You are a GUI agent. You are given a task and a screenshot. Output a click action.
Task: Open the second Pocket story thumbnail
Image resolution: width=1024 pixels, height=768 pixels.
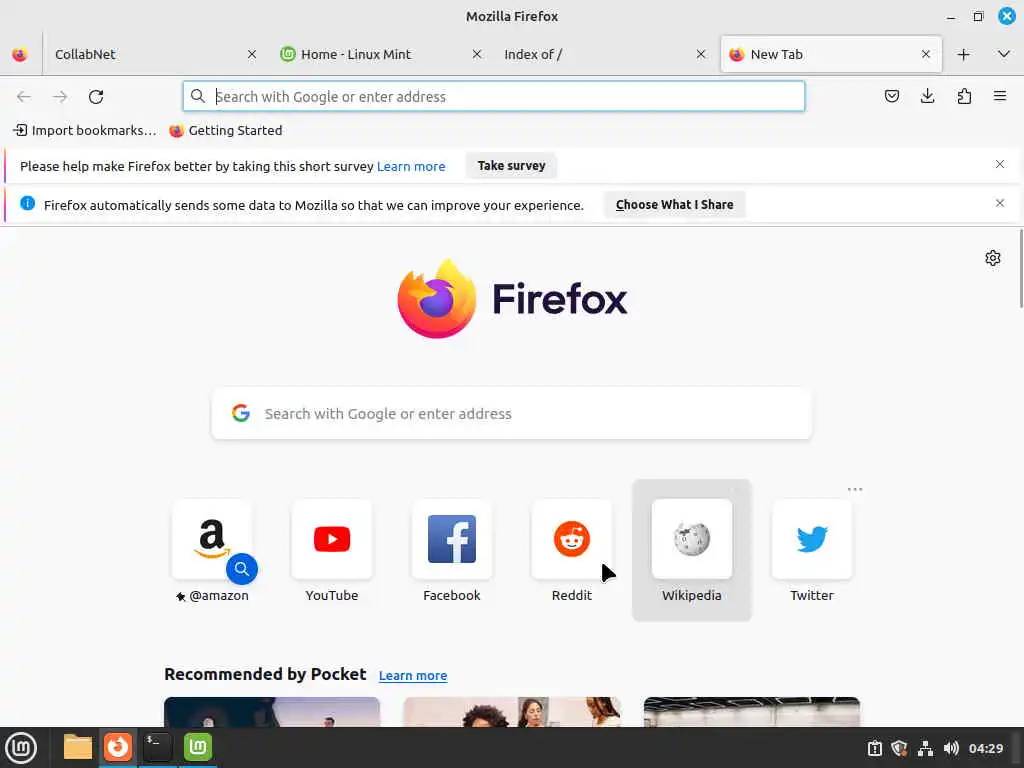(x=512, y=712)
